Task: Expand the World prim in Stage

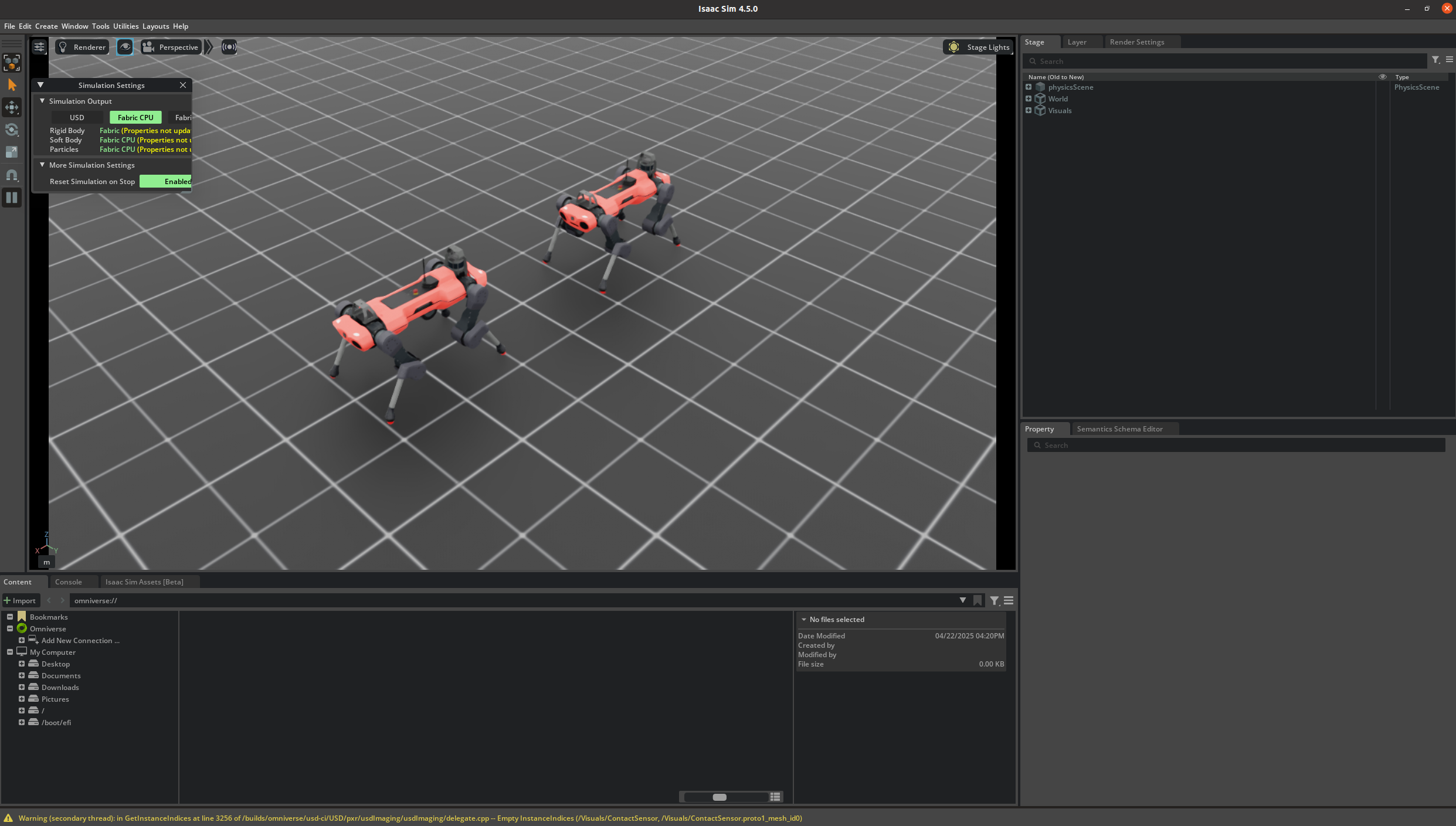Action: coord(1029,99)
